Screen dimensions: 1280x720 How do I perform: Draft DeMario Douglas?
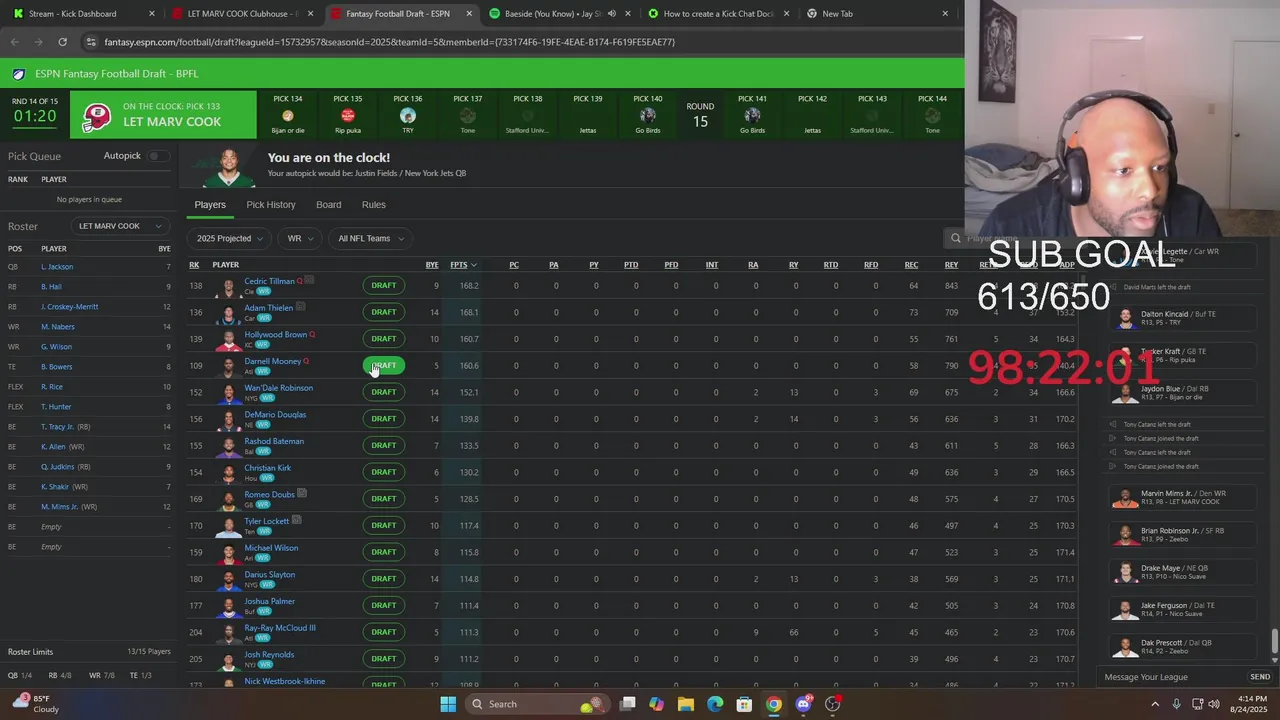tap(384, 419)
